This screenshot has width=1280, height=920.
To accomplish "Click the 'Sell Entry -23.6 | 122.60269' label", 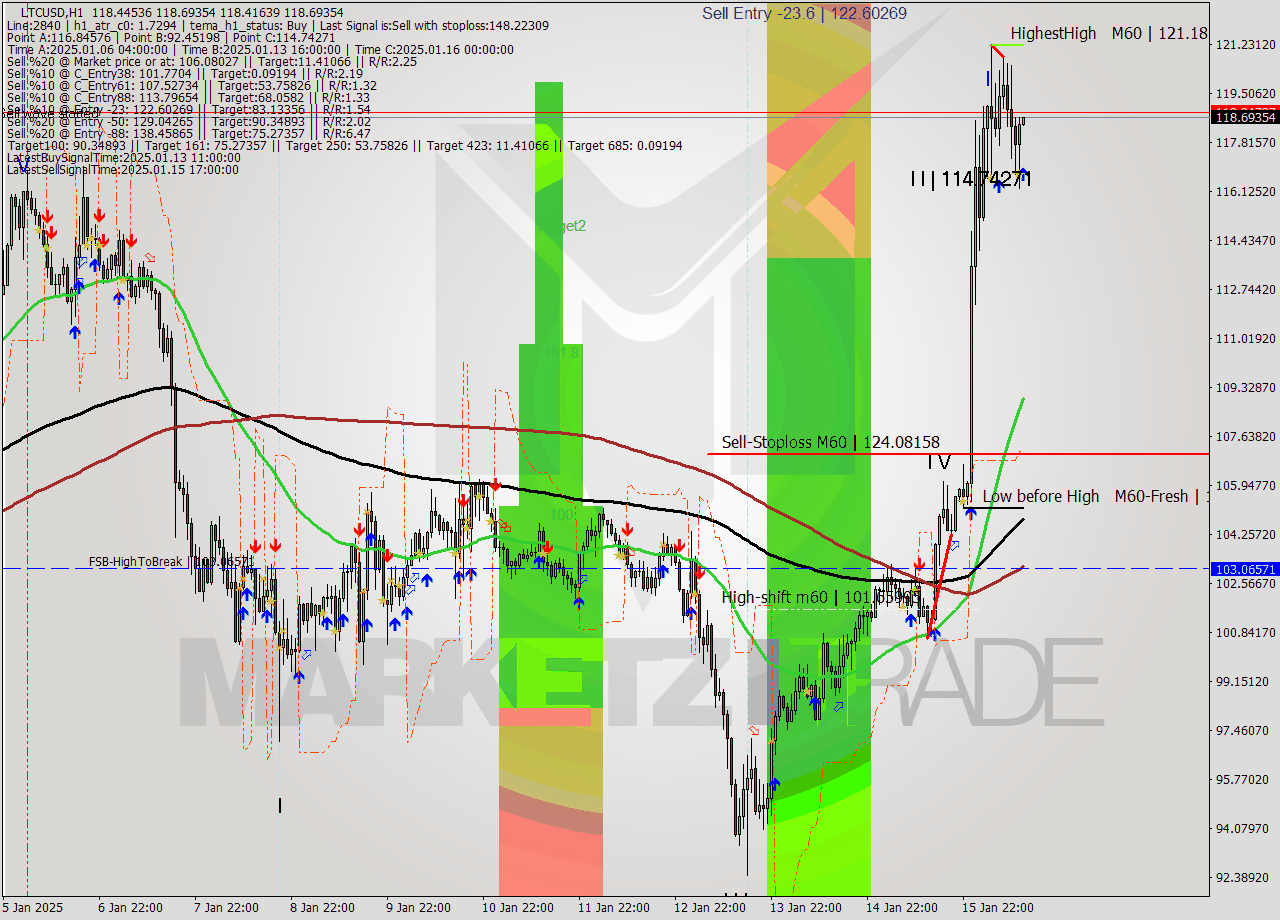I will 804,13.
